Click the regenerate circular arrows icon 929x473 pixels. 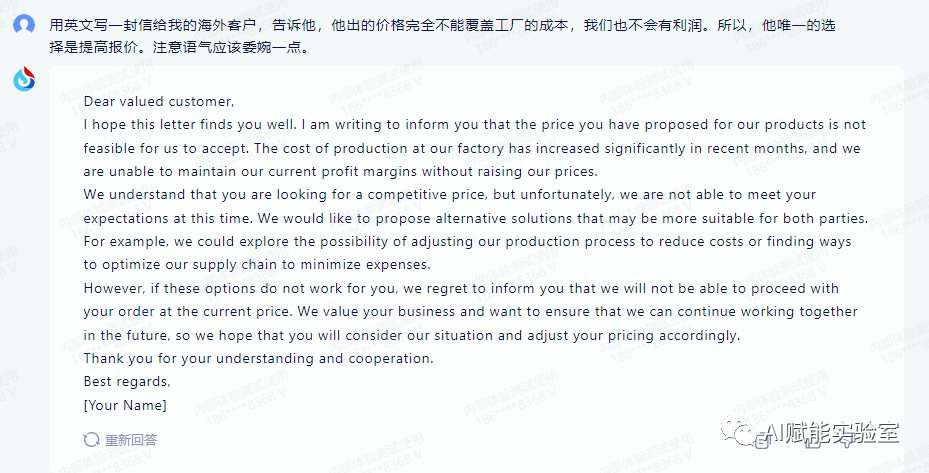tap(92, 439)
